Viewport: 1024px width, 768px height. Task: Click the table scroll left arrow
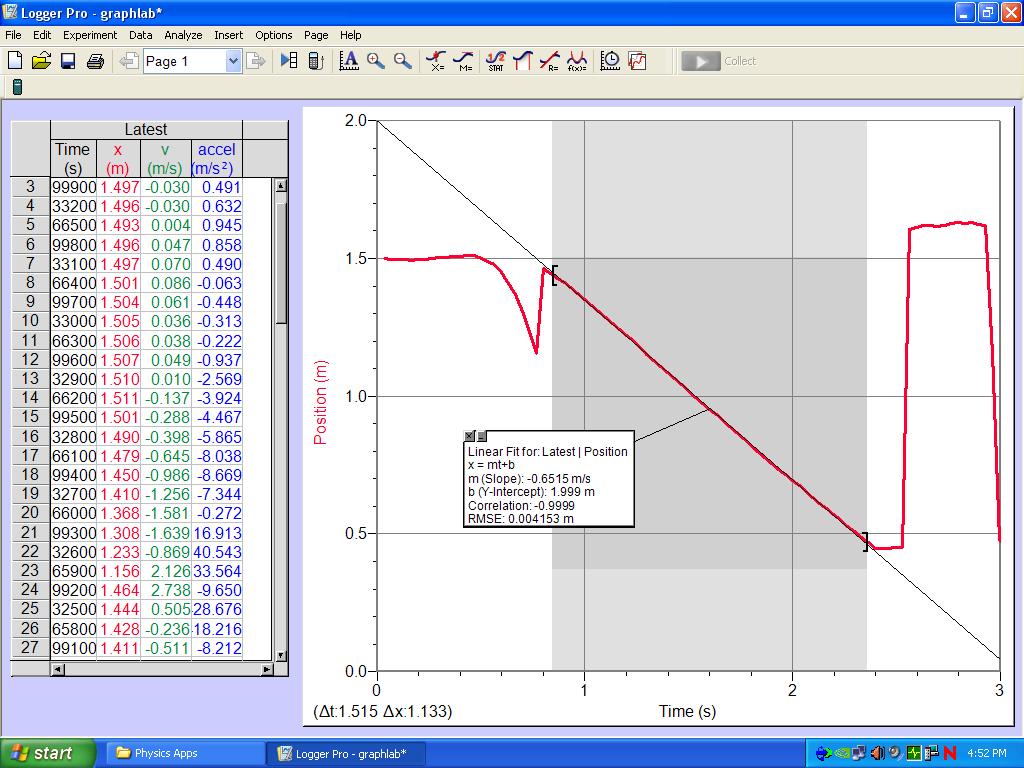tap(57, 669)
